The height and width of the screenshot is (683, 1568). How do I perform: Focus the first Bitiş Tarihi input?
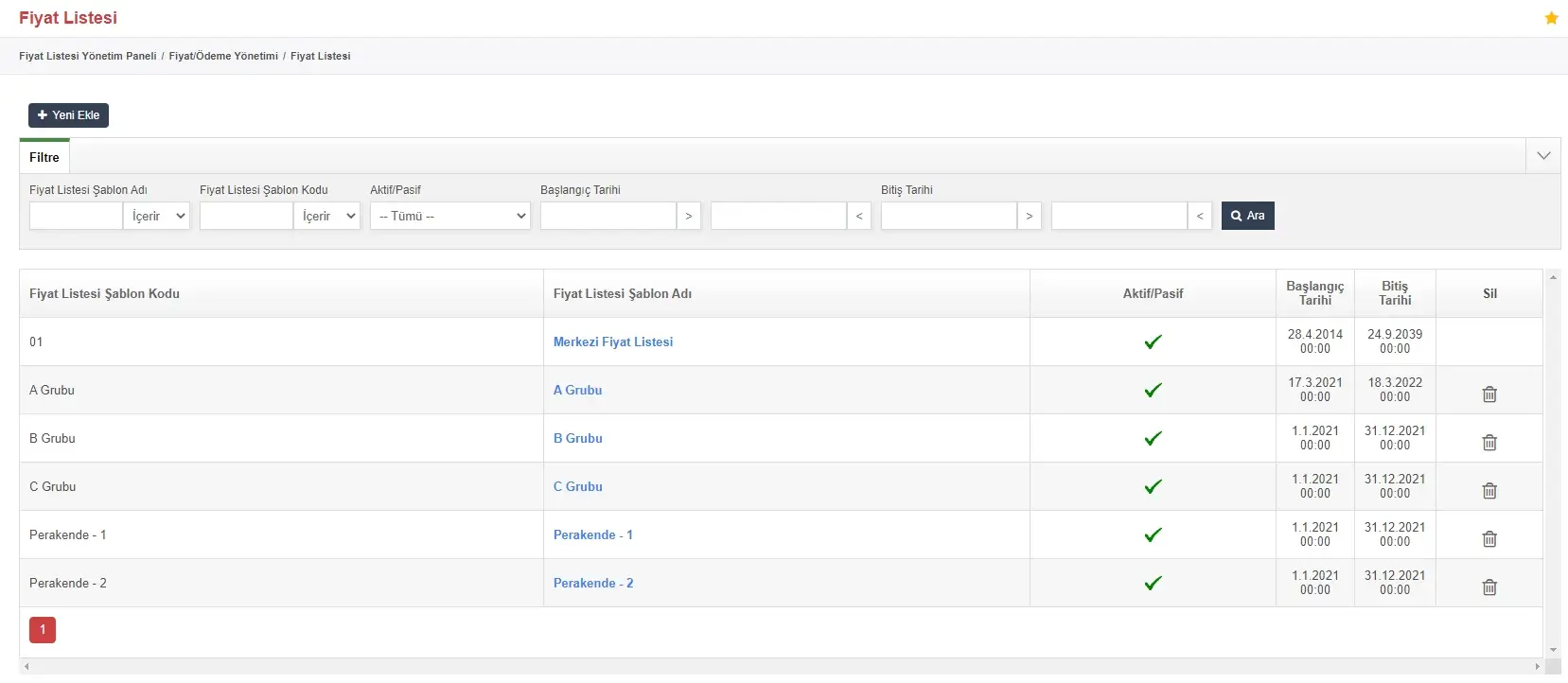949,217
